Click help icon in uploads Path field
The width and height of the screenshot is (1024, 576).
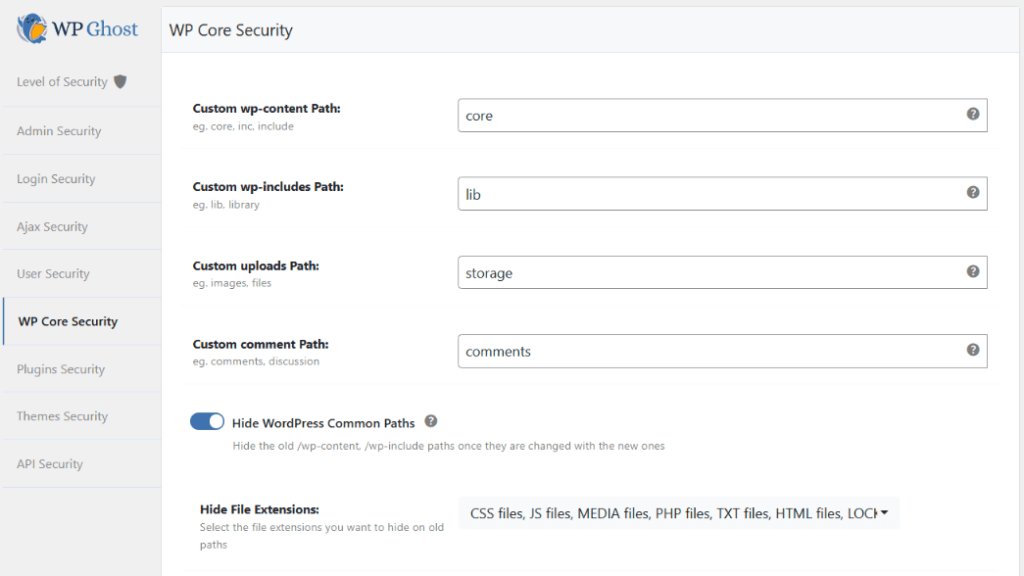[972, 271]
